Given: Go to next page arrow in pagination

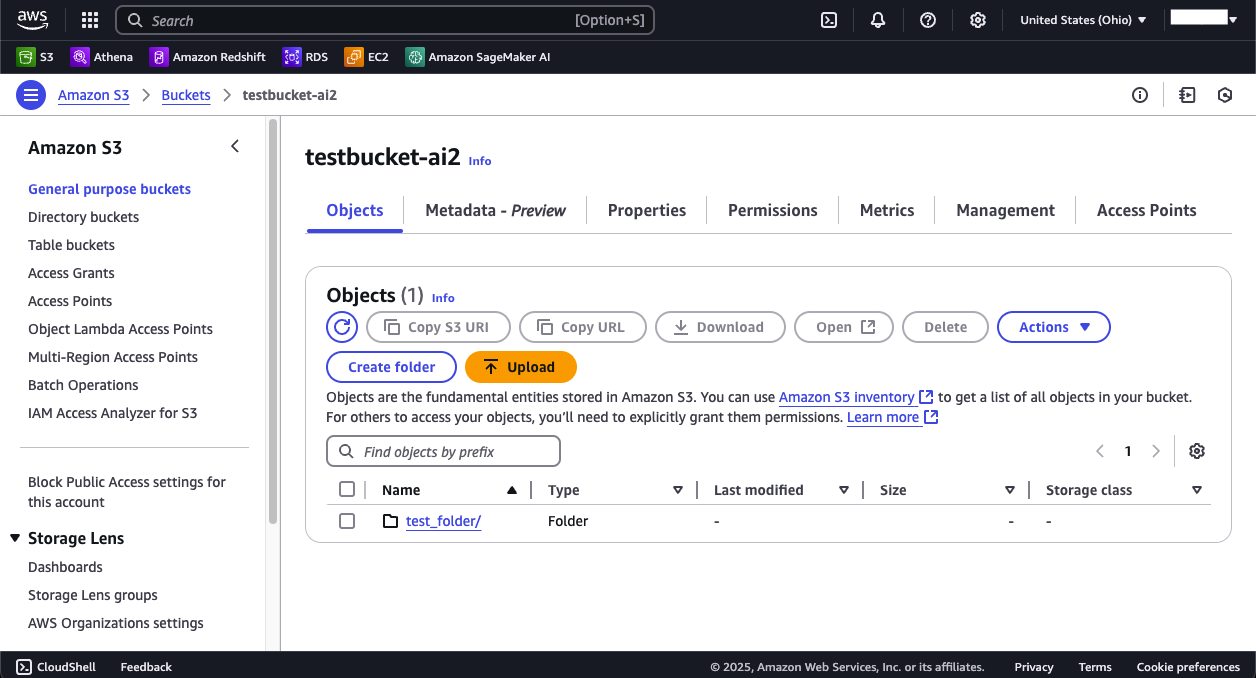Looking at the screenshot, I should pos(1156,451).
